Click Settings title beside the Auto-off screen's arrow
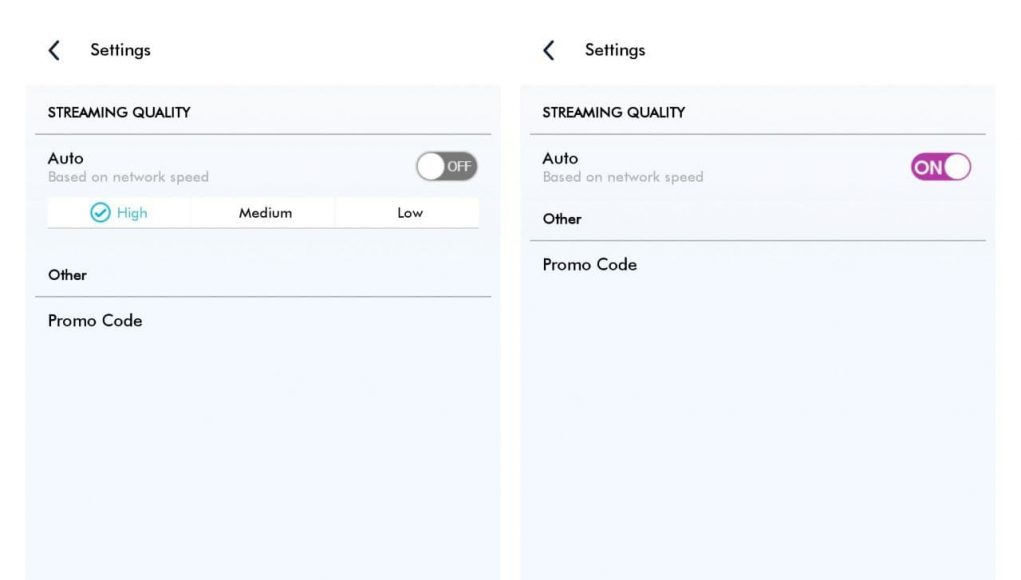 [120, 50]
